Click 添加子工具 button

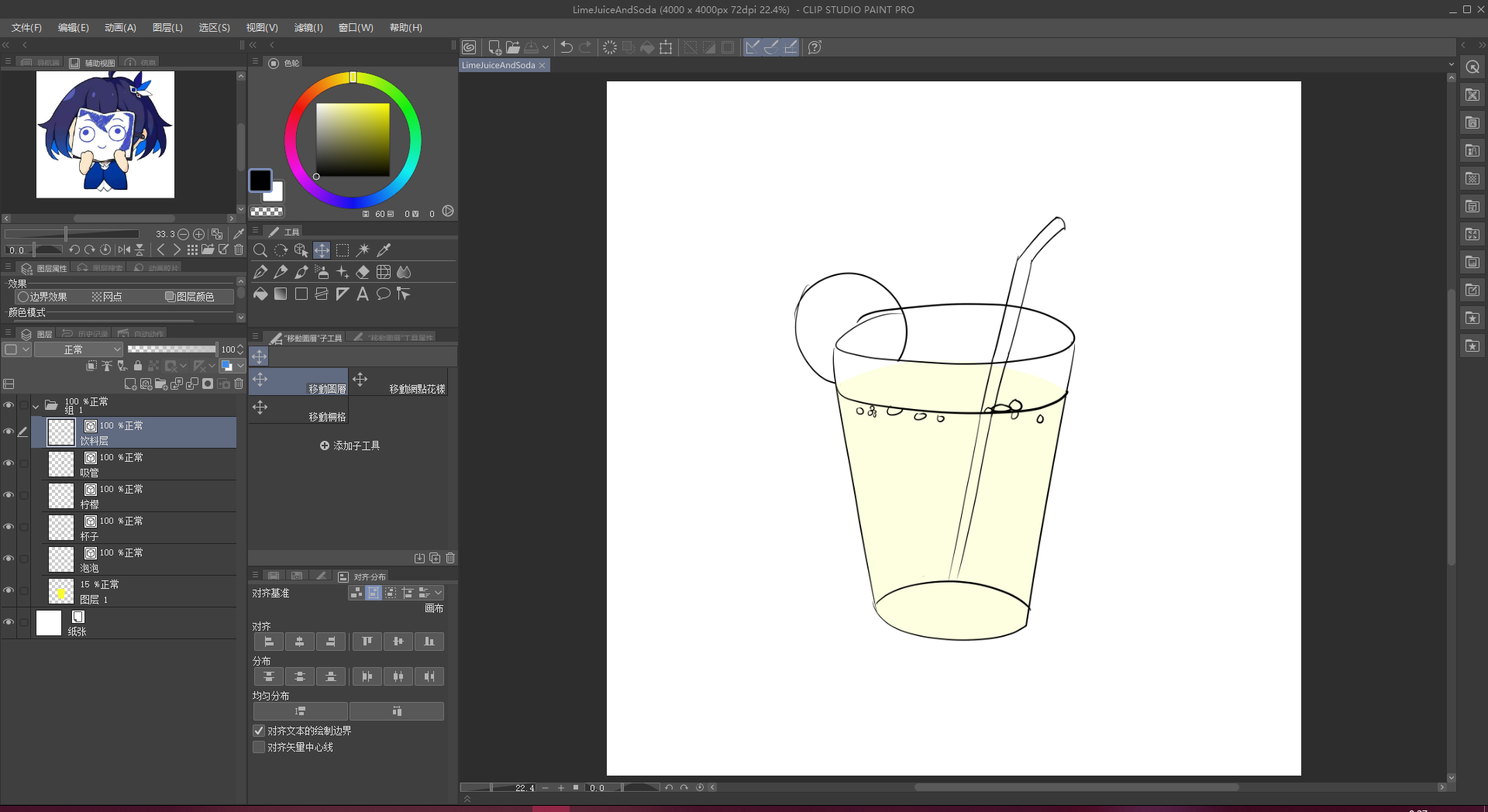[x=350, y=446]
